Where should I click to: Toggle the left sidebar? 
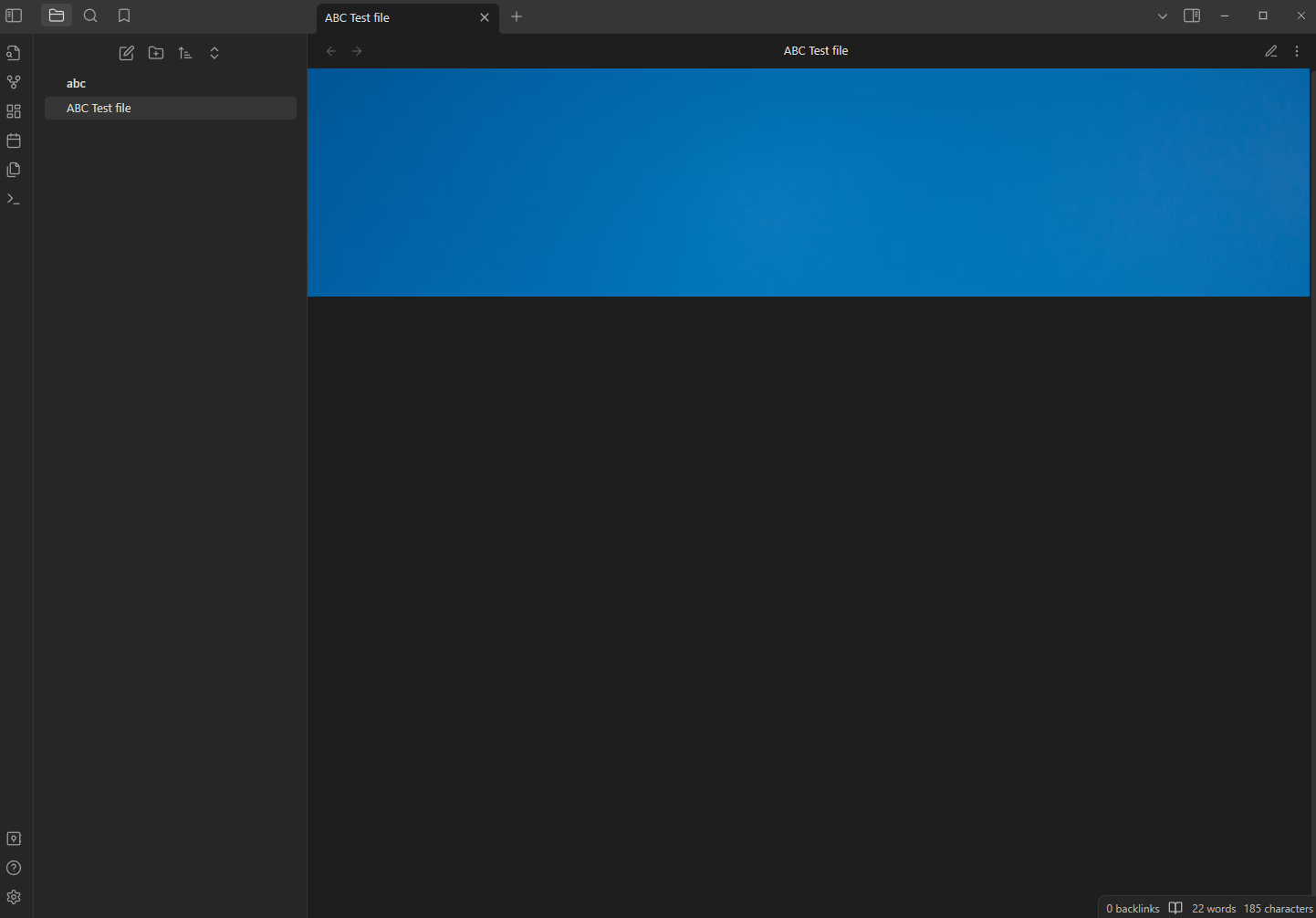coord(14,16)
